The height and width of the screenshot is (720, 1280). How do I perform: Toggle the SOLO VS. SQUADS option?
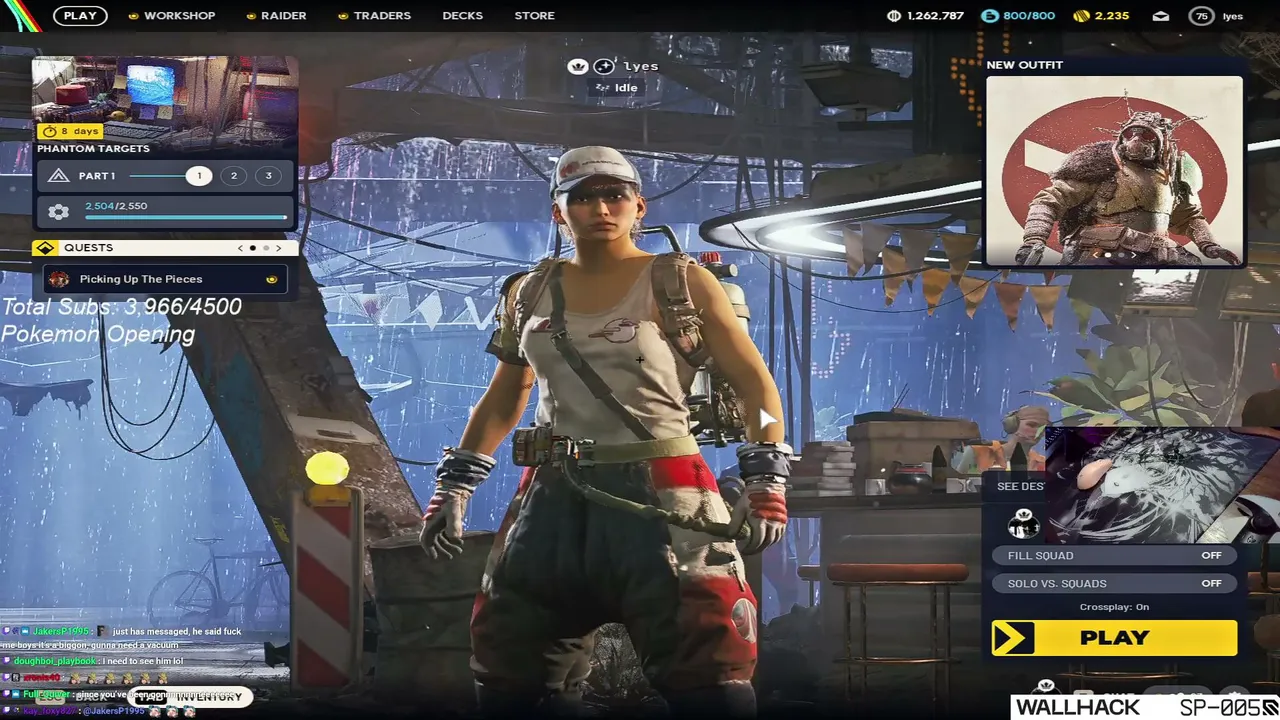tap(1114, 584)
